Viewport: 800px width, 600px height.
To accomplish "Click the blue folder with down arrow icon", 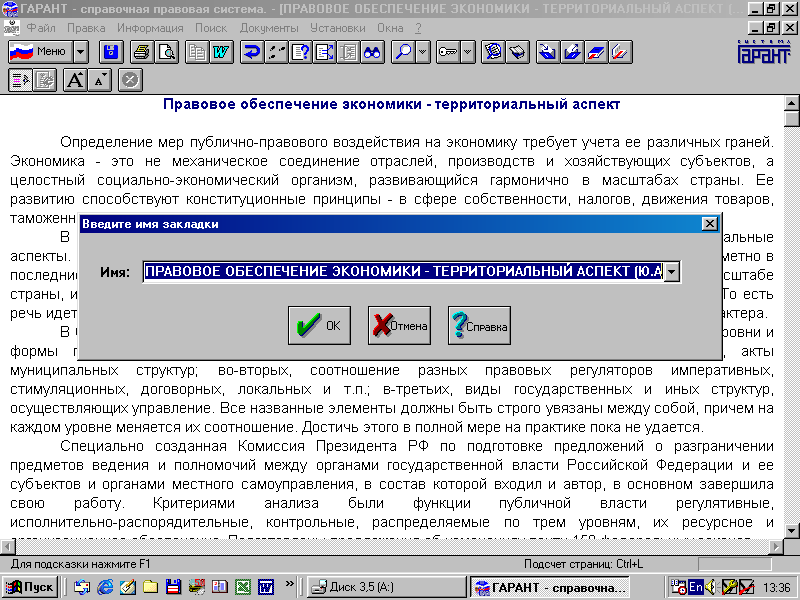I will 548,52.
